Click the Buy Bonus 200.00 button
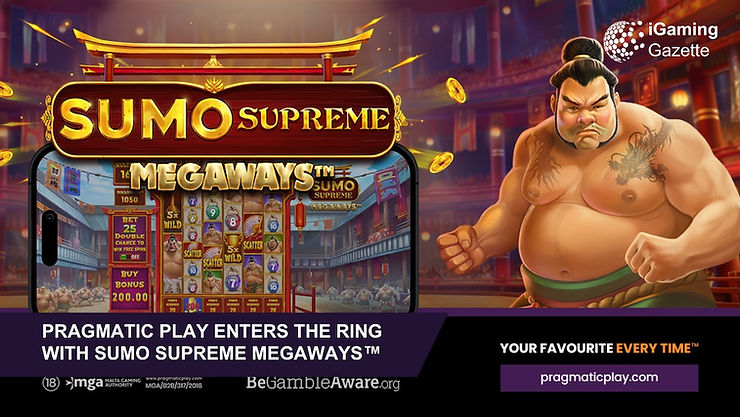The height and width of the screenshot is (417, 740). pyautogui.click(x=129, y=288)
